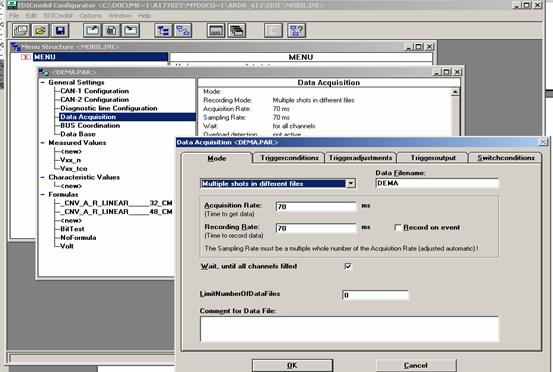Viewport: 553px width, 372px height.
Task: Close the Data Acquisition dialog
Action: [x=543, y=142]
